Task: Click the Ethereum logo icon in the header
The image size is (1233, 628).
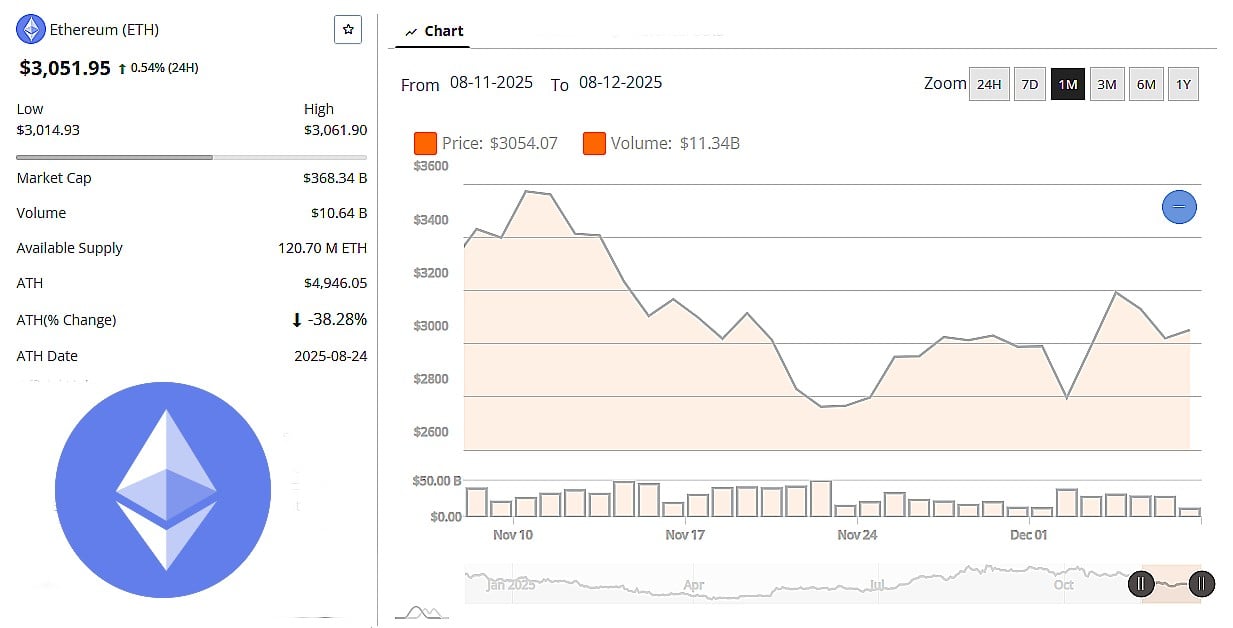Action: point(29,29)
